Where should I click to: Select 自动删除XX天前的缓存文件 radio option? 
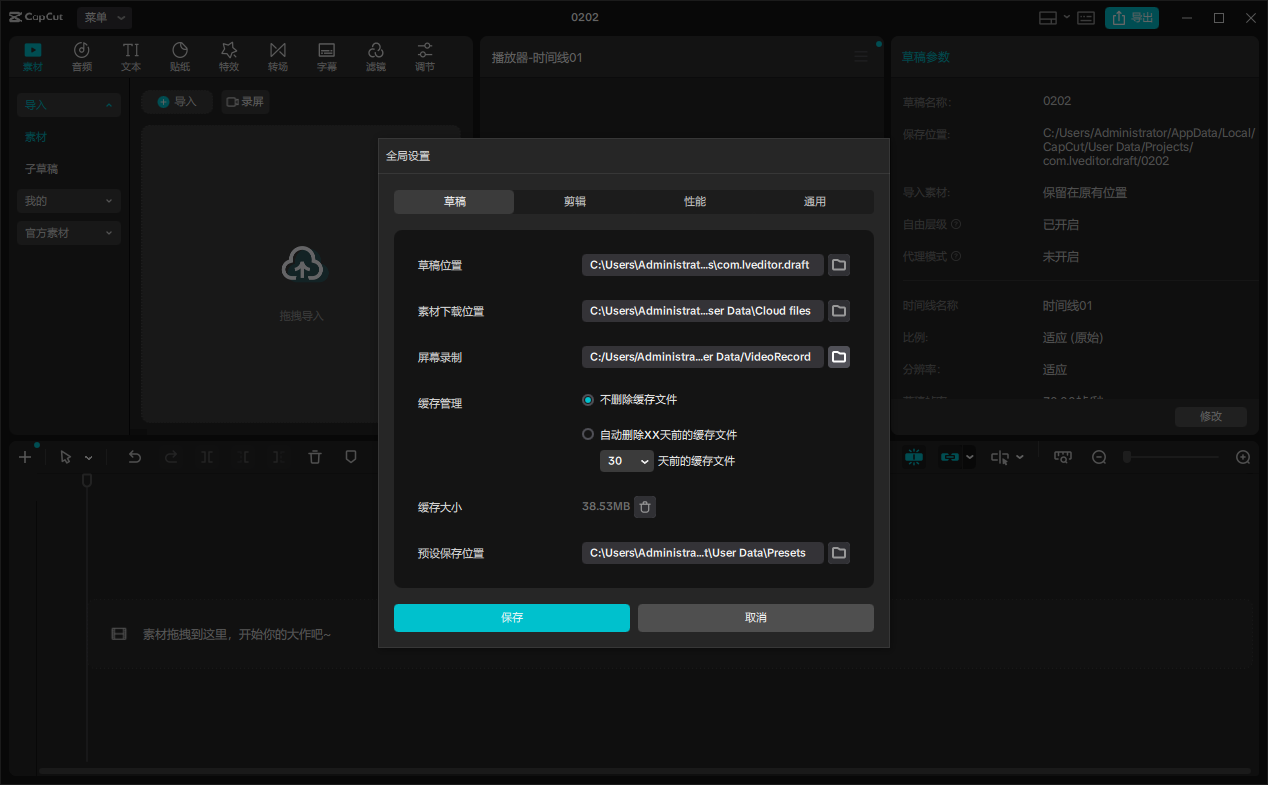[588, 435]
